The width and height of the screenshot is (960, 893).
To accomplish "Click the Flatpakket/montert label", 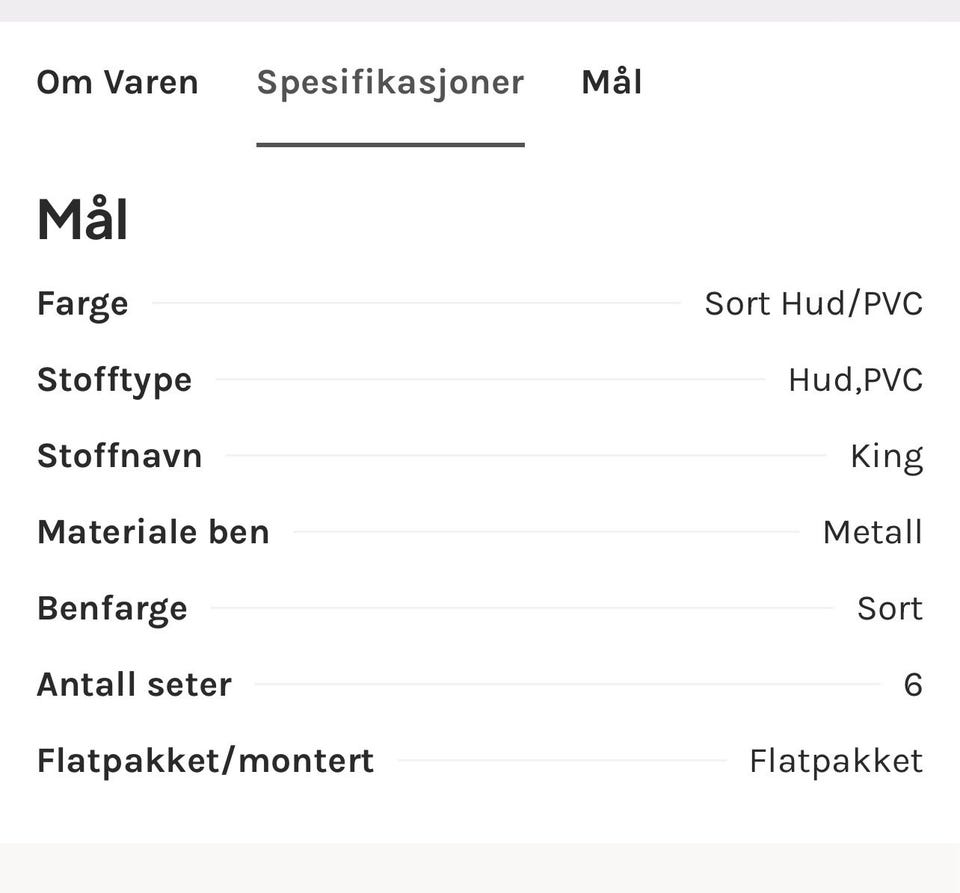I will click(205, 761).
